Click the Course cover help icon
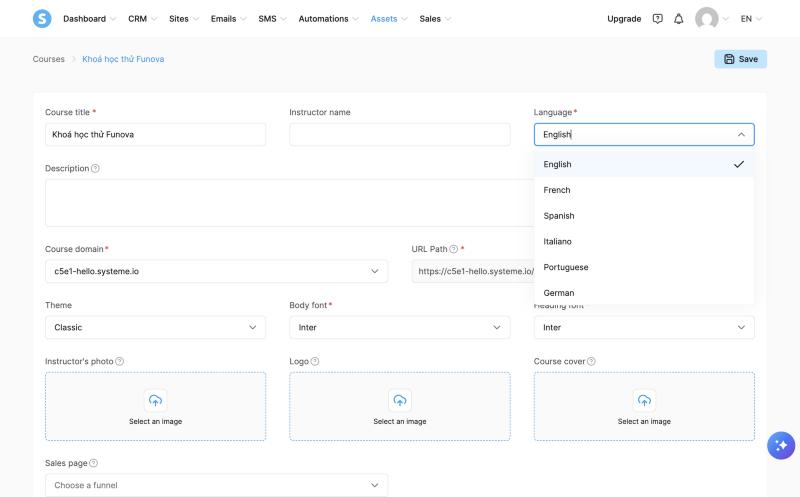800x497 pixels. (591, 361)
